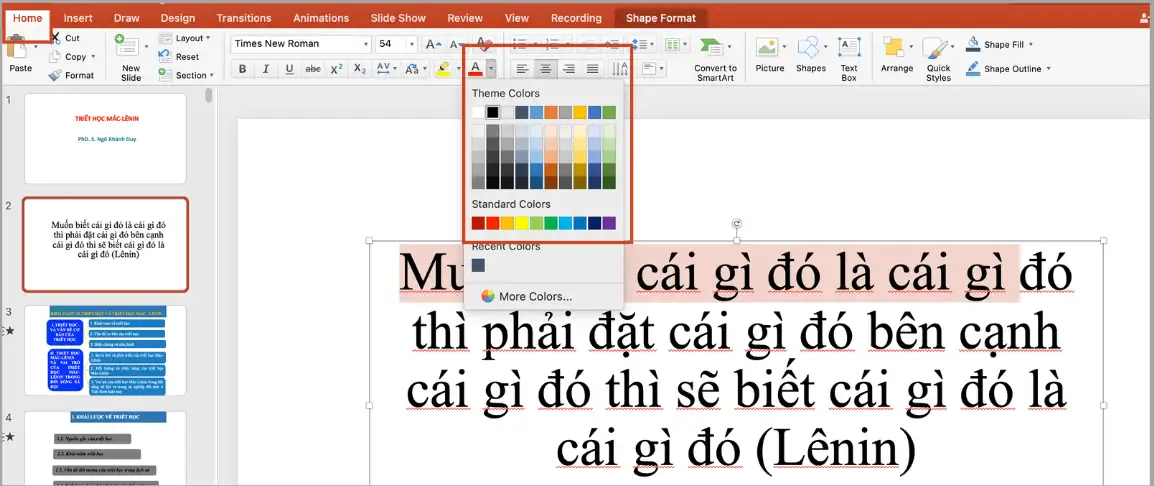
Task: Switch to the Insert tab
Action: point(78,18)
